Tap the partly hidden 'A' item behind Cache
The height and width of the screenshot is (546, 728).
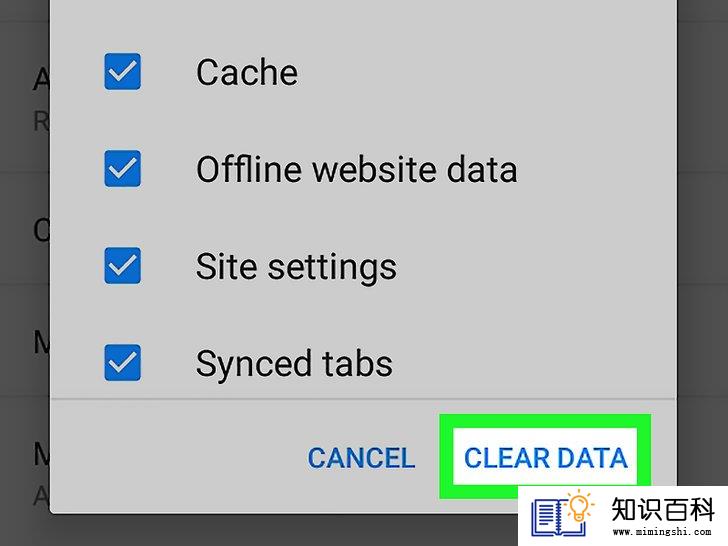[42, 80]
